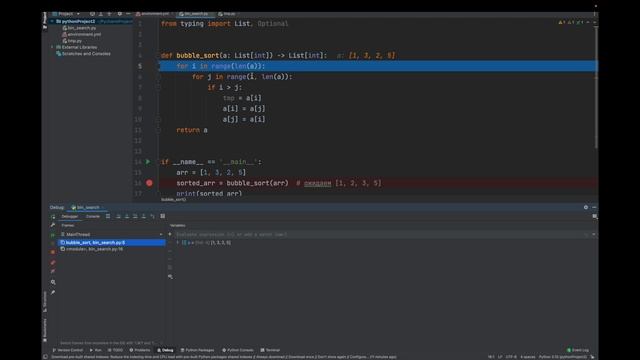Screen dimensions: 640x360
Task: Click the Python interpreter status widget
Action: pyautogui.click(x=563, y=357)
